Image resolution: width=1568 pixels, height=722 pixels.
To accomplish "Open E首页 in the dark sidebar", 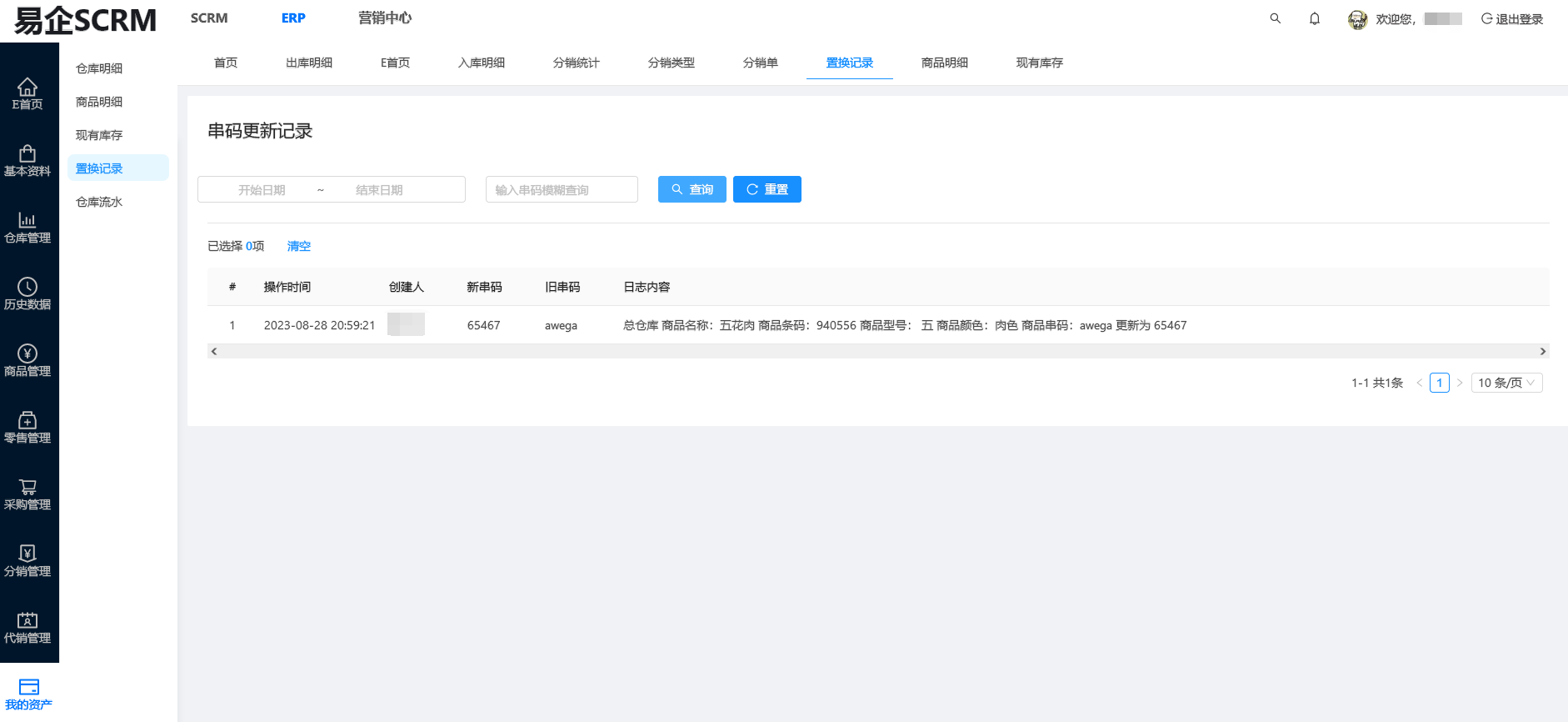I will [x=27, y=93].
